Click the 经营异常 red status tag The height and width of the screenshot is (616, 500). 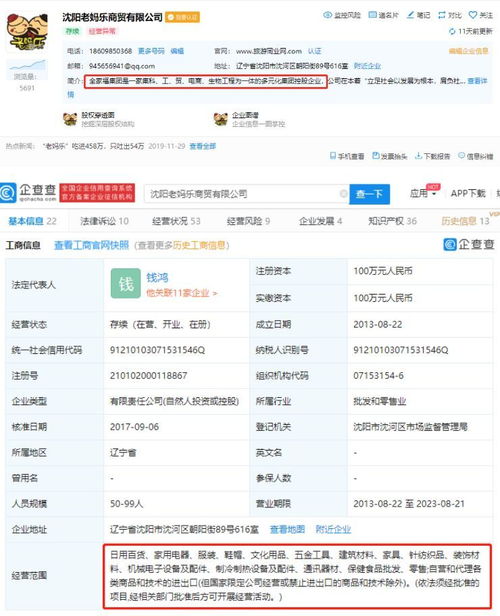tap(102, 31)
